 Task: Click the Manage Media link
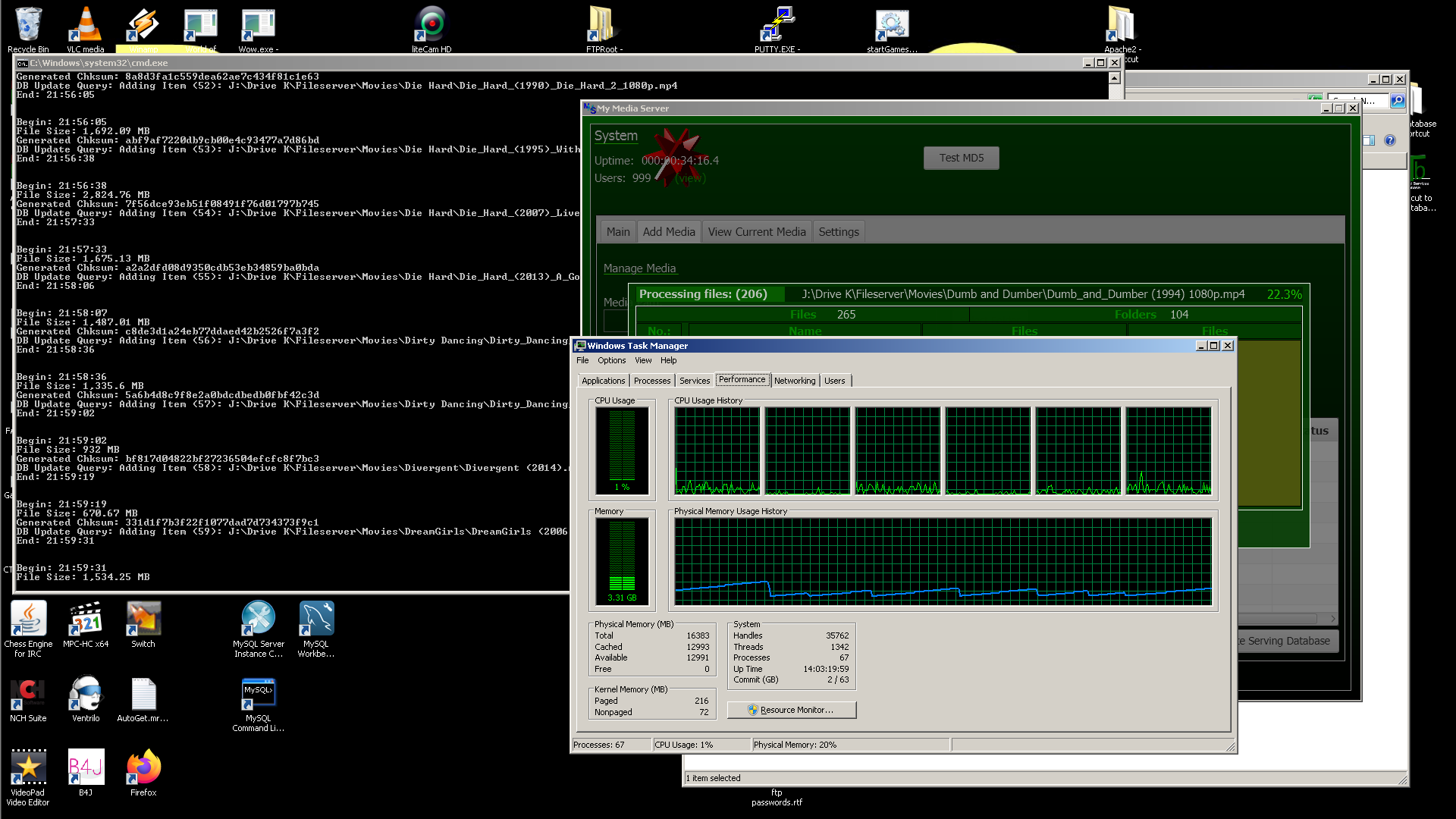click(x=639, y=268)
